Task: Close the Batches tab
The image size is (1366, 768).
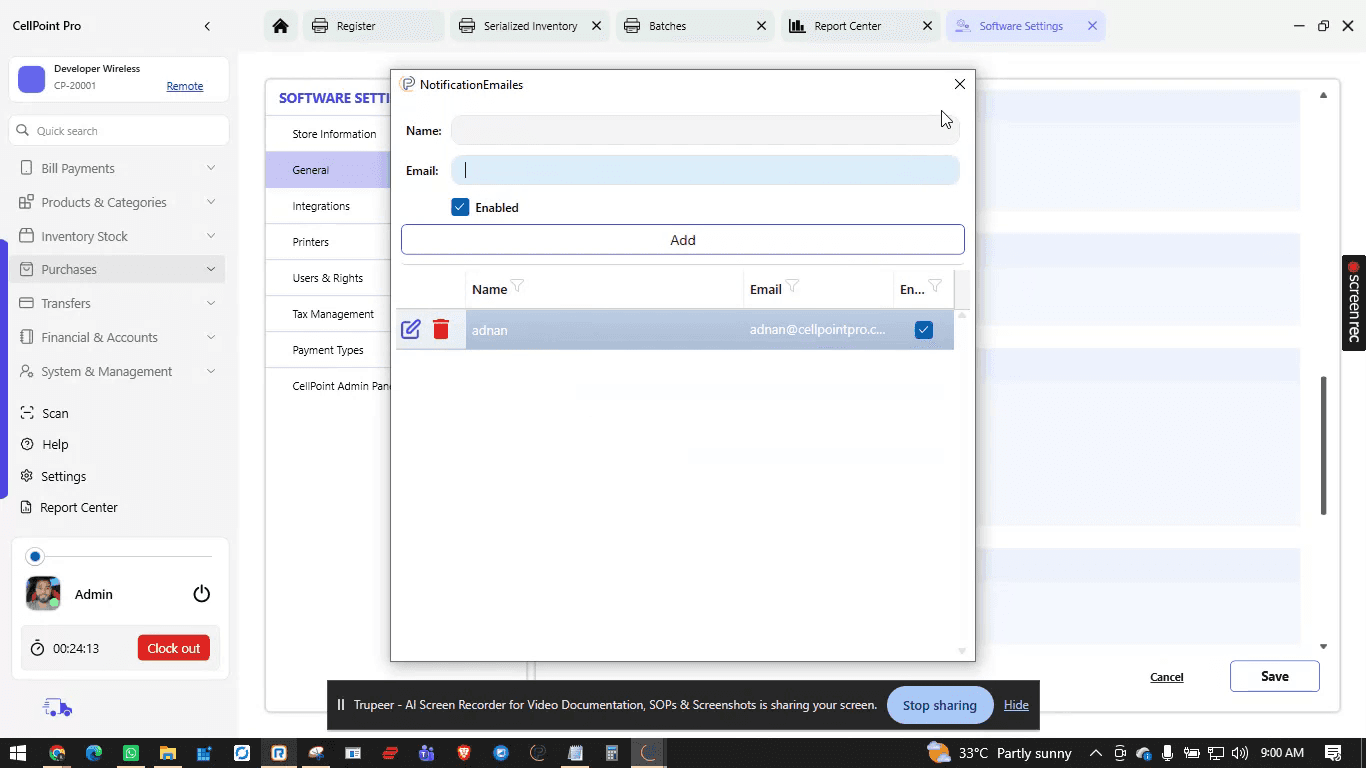Action: 762,26
